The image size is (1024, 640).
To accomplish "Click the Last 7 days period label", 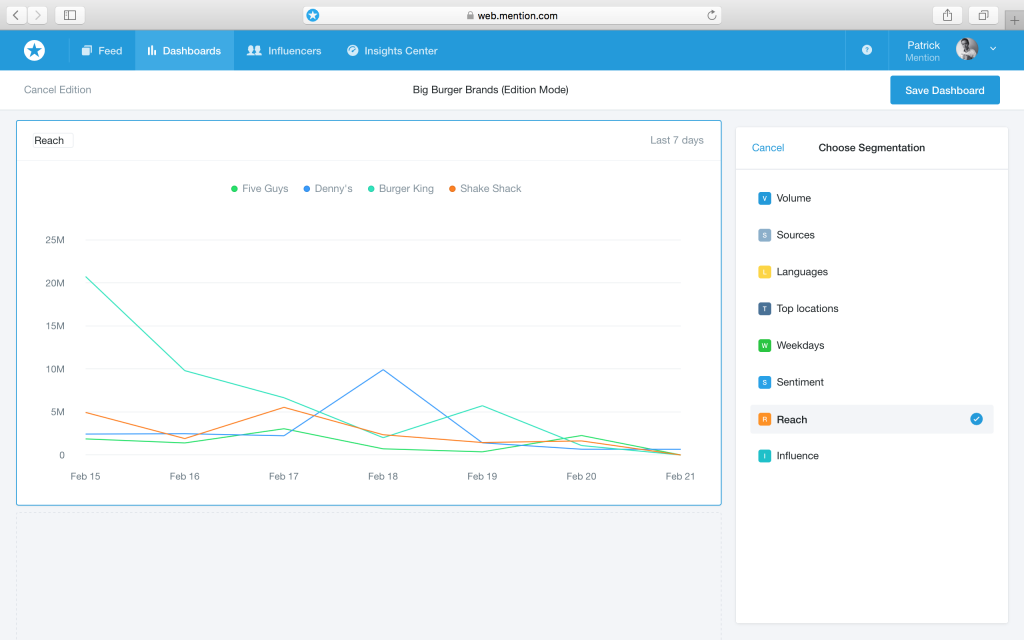I will tap(677, 140).
